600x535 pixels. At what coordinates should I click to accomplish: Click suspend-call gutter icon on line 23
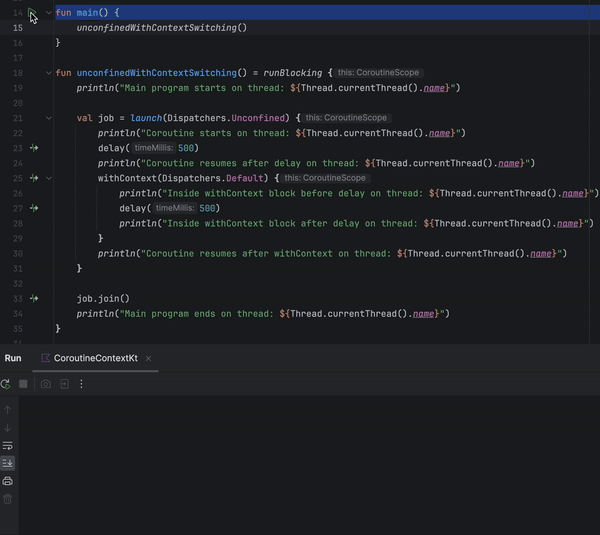[x=33, y=148]
